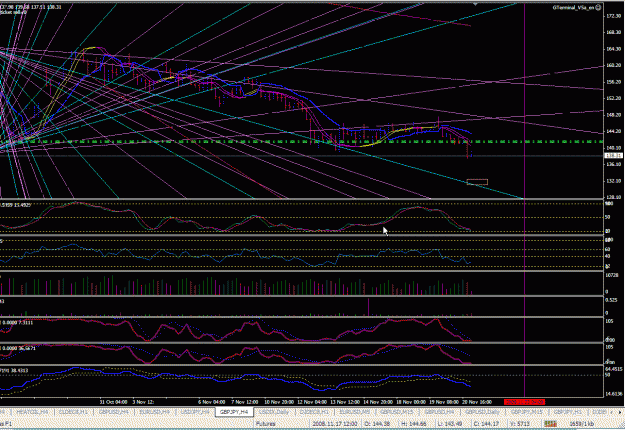625x430 pixels.
Task: Click the red highlighted date label on time axis
Action: pyautogui.click(x=524, y=402)
